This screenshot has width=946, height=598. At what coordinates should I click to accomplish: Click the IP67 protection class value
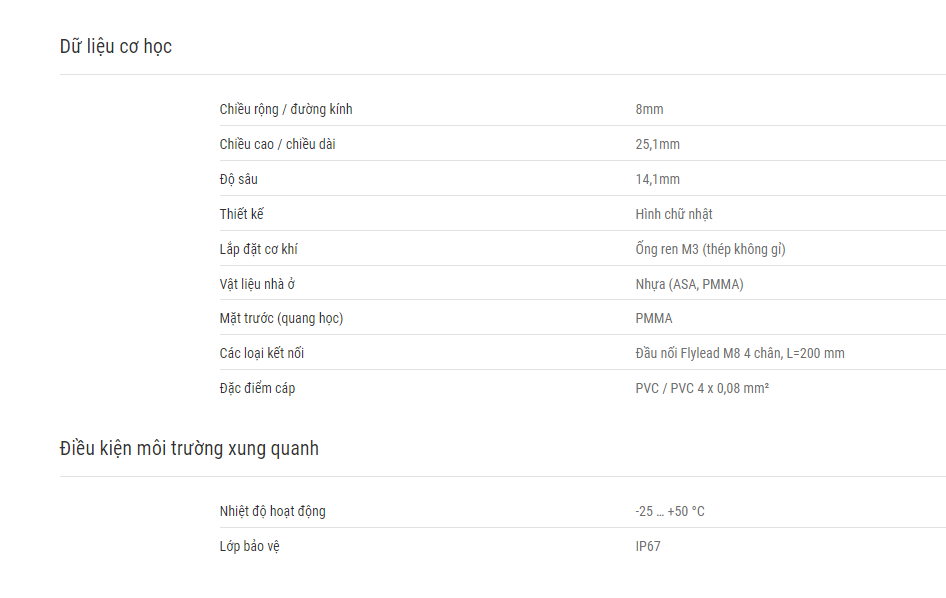coord(648,546)
